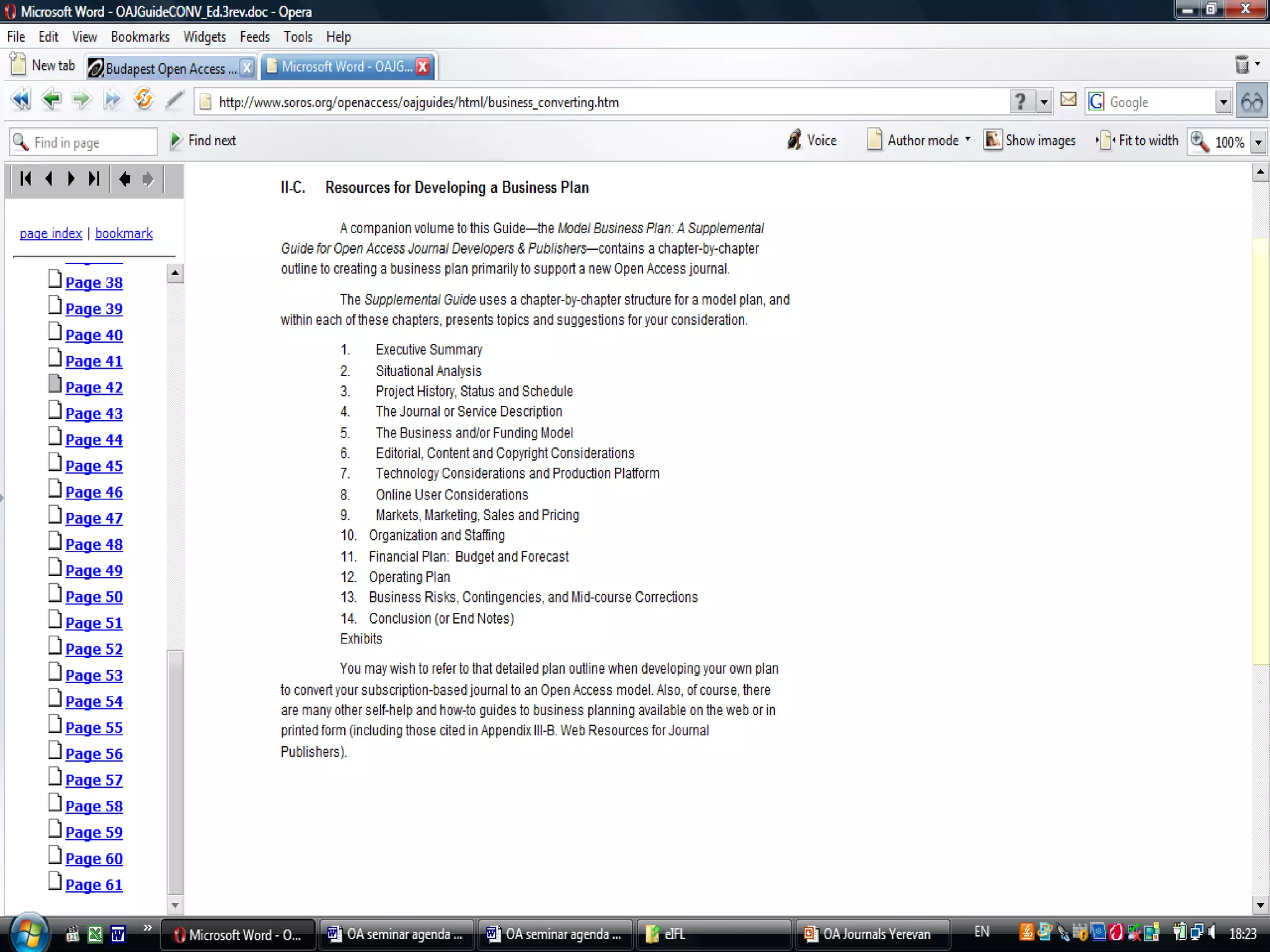Open the Google search engine dropdown
The width and height of the screenshot is (1270, 952).
[x=1223, y=102]
